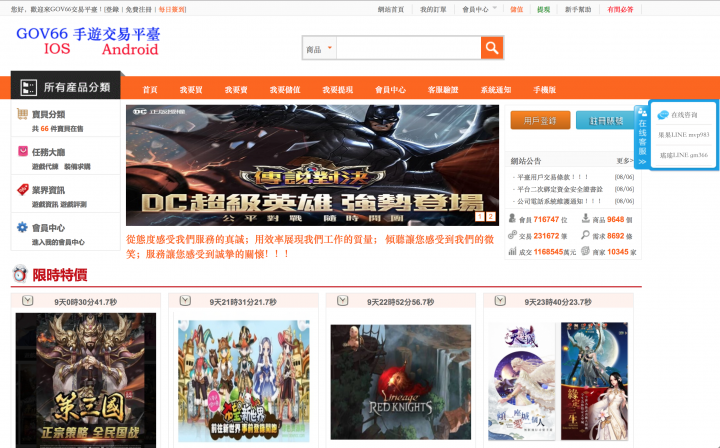Switch the banner to slide 1

pos(480,217)
